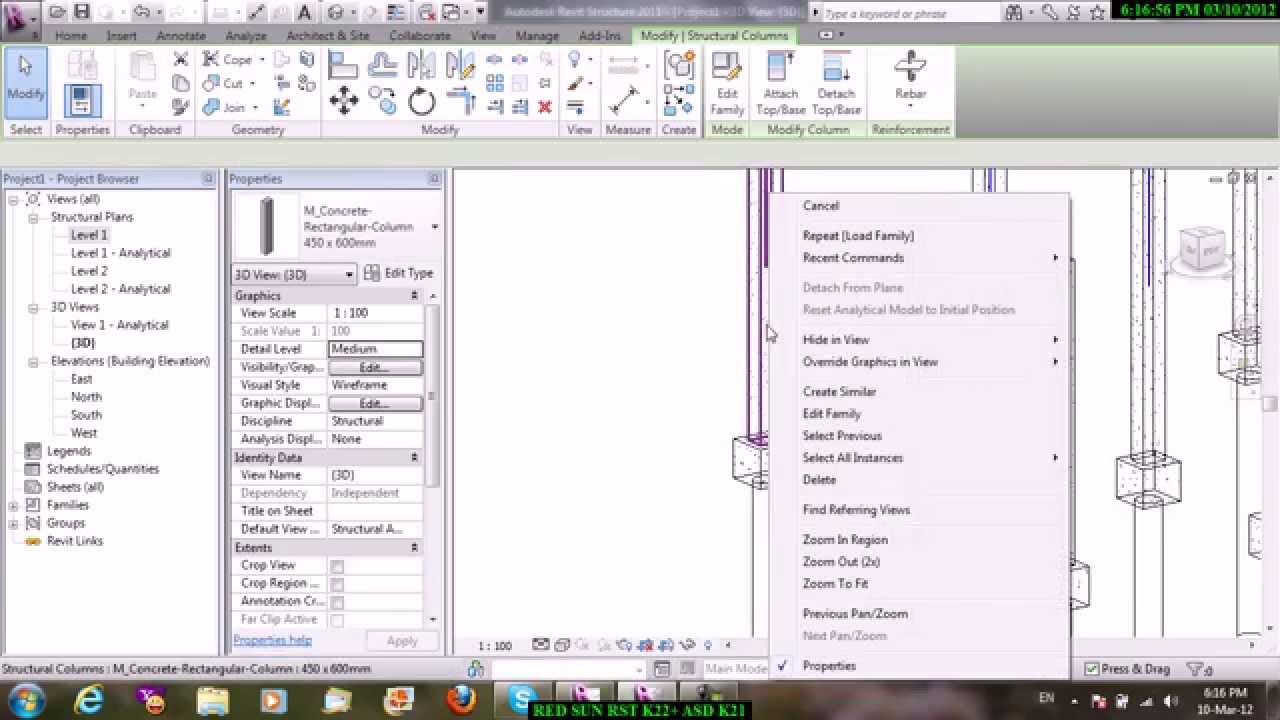The height and width of the screenshot is (720, 1280).
Task: Click the Windows Start button
Action: click(25, 699)
